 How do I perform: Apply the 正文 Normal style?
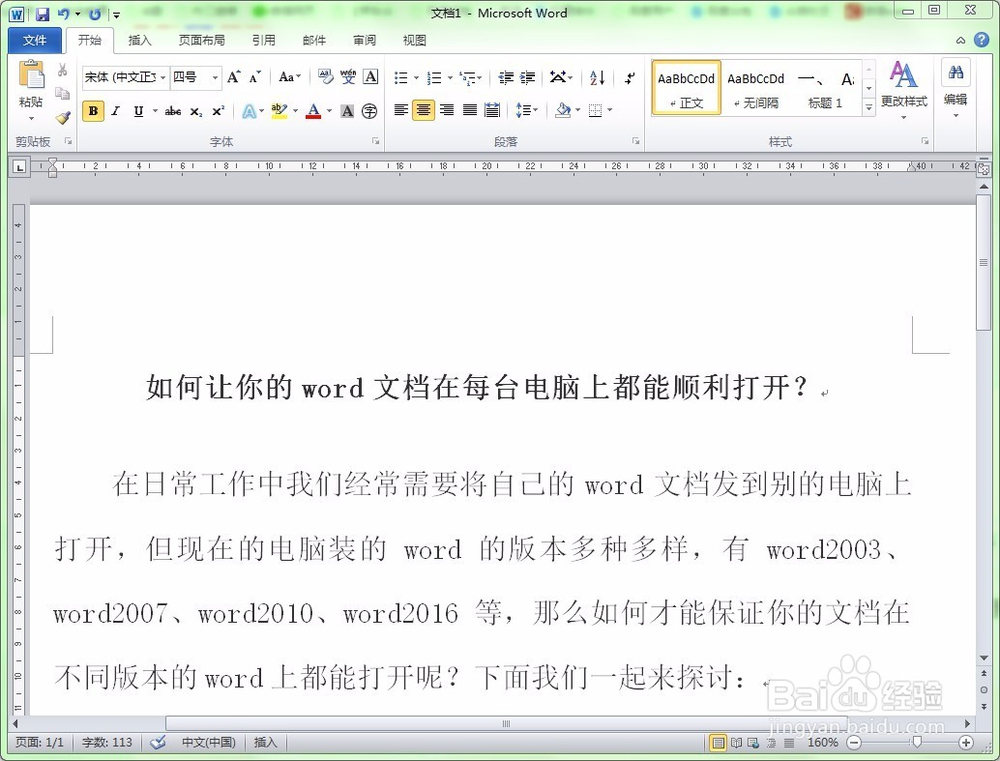[x=686, y=88]
